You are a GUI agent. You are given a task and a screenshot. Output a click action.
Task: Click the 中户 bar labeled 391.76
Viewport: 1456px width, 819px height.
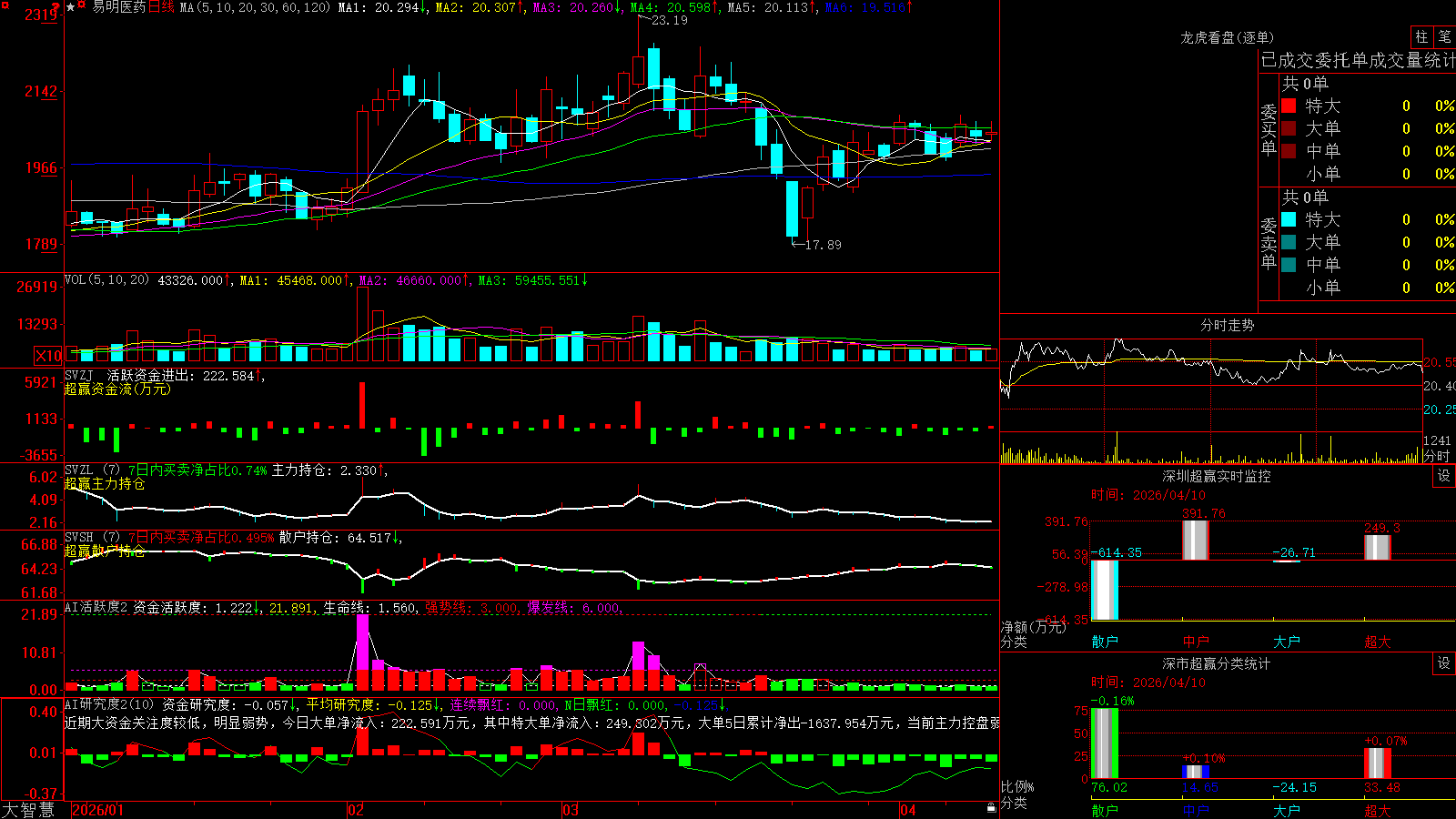click(x=1196, y=541)
